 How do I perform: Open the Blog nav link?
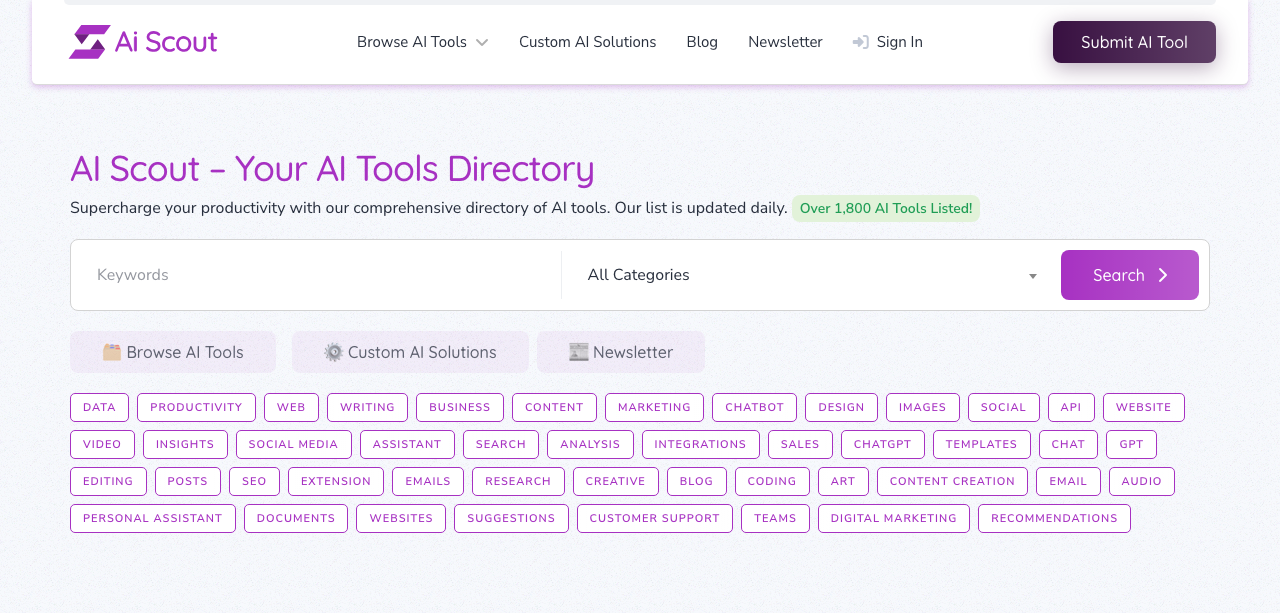[x=702, y=42]
